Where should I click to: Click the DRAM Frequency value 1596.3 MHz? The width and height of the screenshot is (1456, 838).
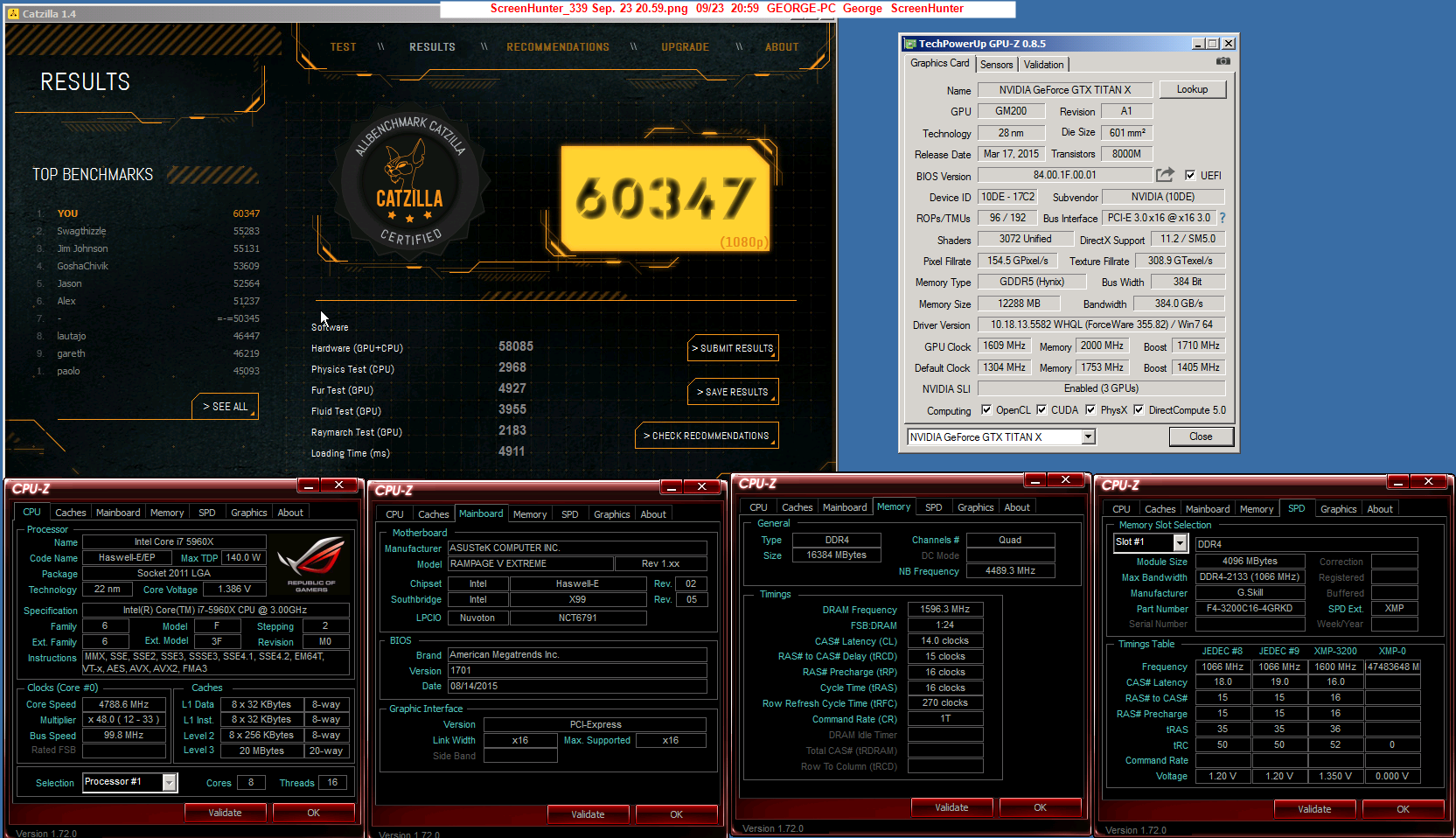click(944, 610)
